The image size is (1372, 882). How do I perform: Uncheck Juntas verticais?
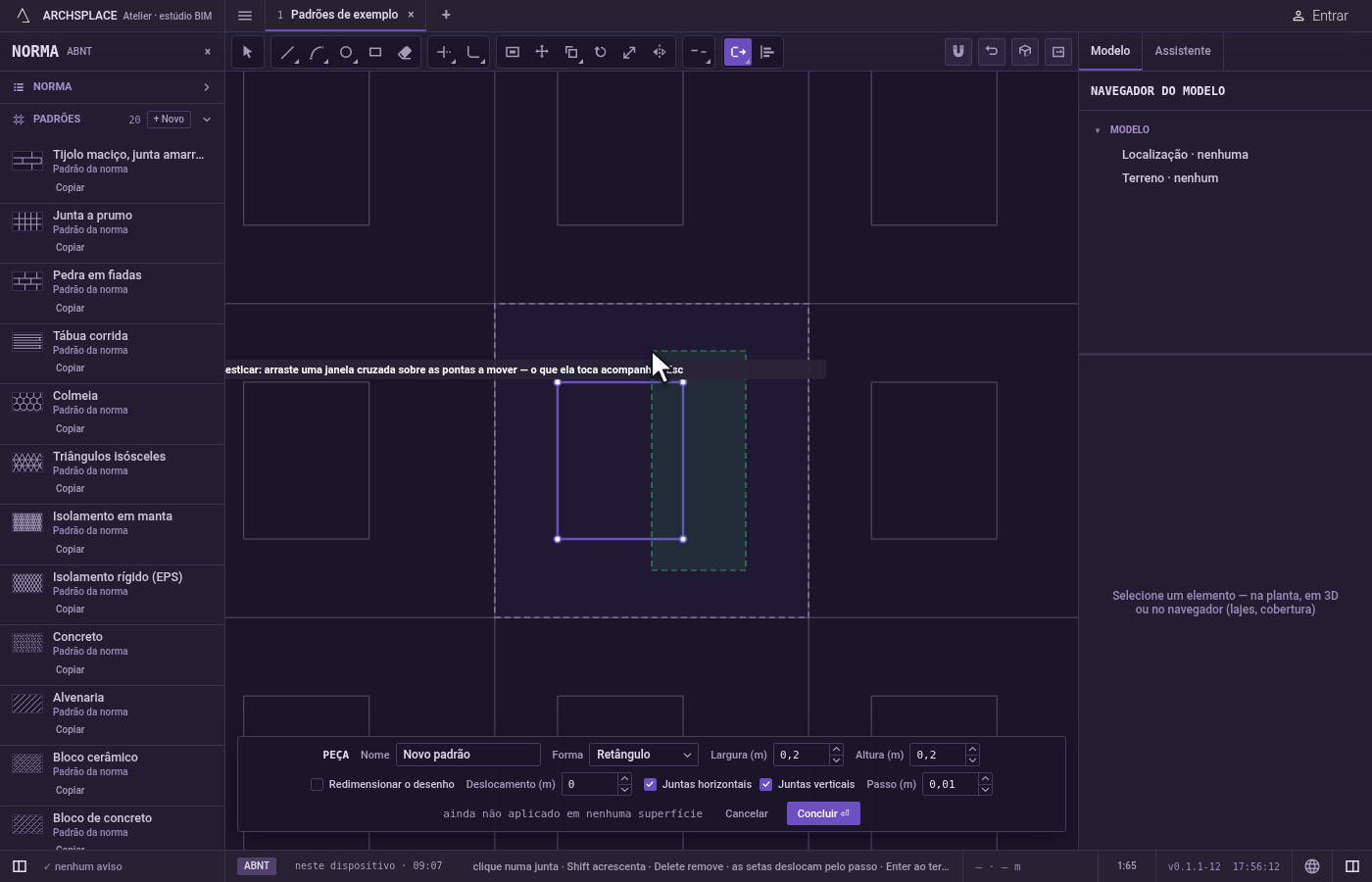tap(766, 784)
